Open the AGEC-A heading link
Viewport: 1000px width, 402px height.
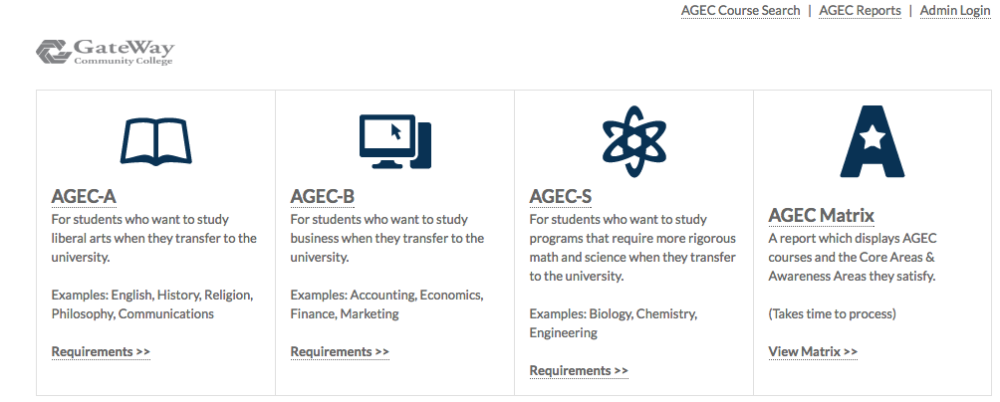click(x=84, y=197)
